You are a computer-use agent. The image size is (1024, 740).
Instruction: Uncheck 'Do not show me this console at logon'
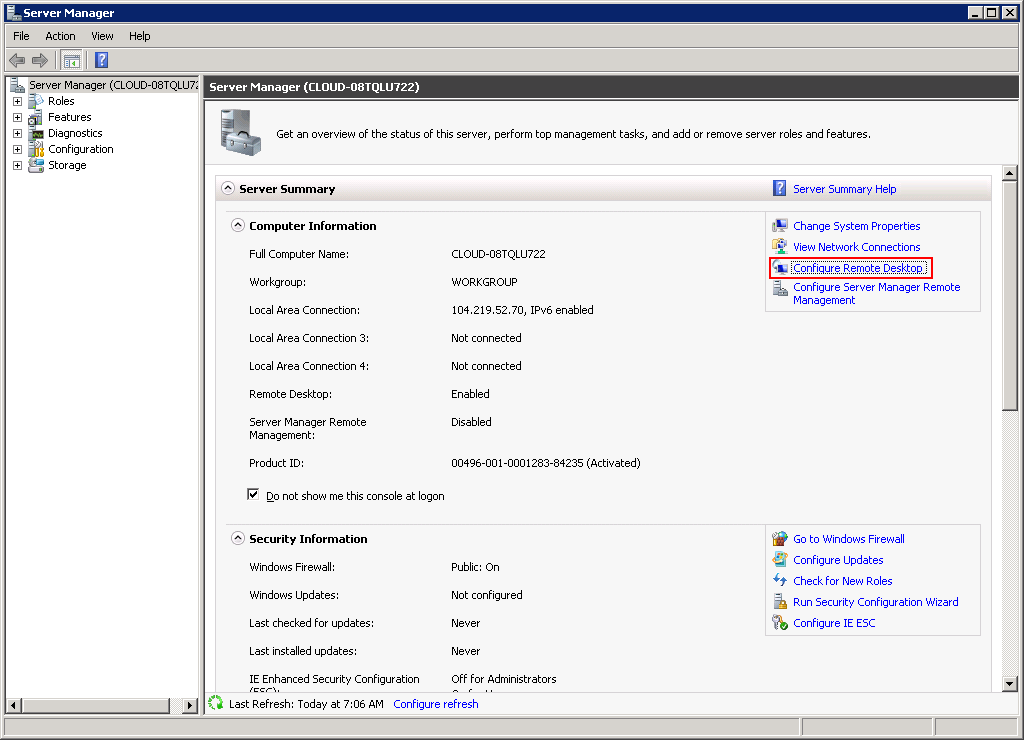tap(253, 494)
